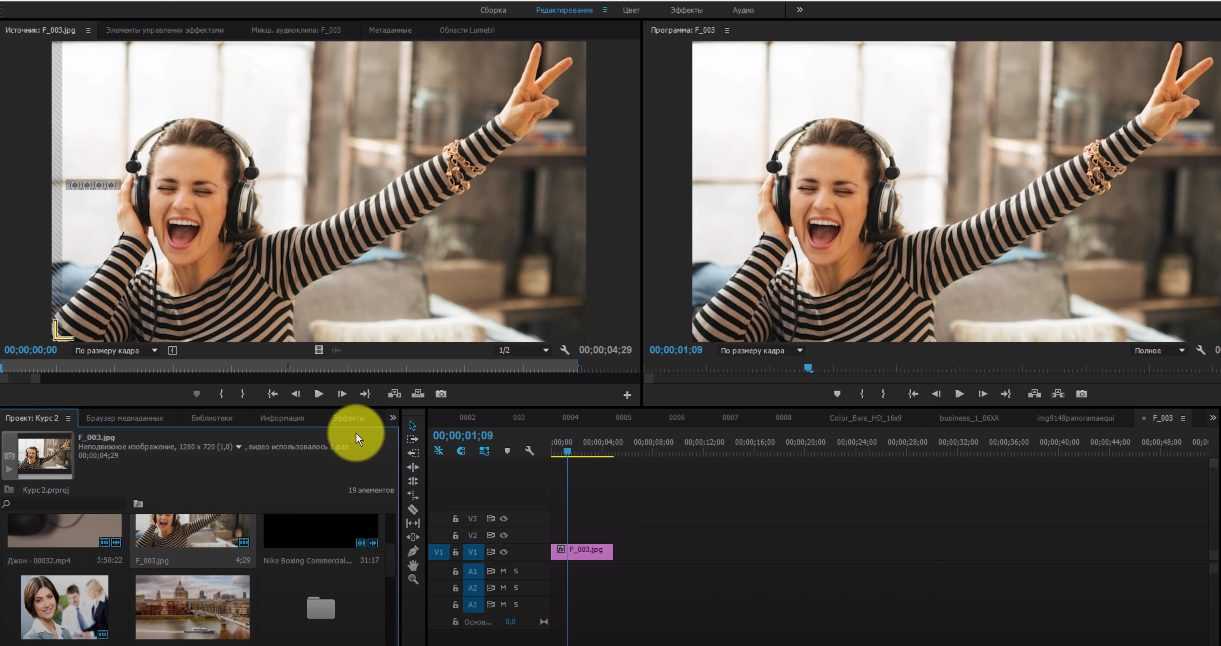Viewport: 1221px width, 646px height.
Task: Select the Pen tool in the tools panel
Action: 413,551
